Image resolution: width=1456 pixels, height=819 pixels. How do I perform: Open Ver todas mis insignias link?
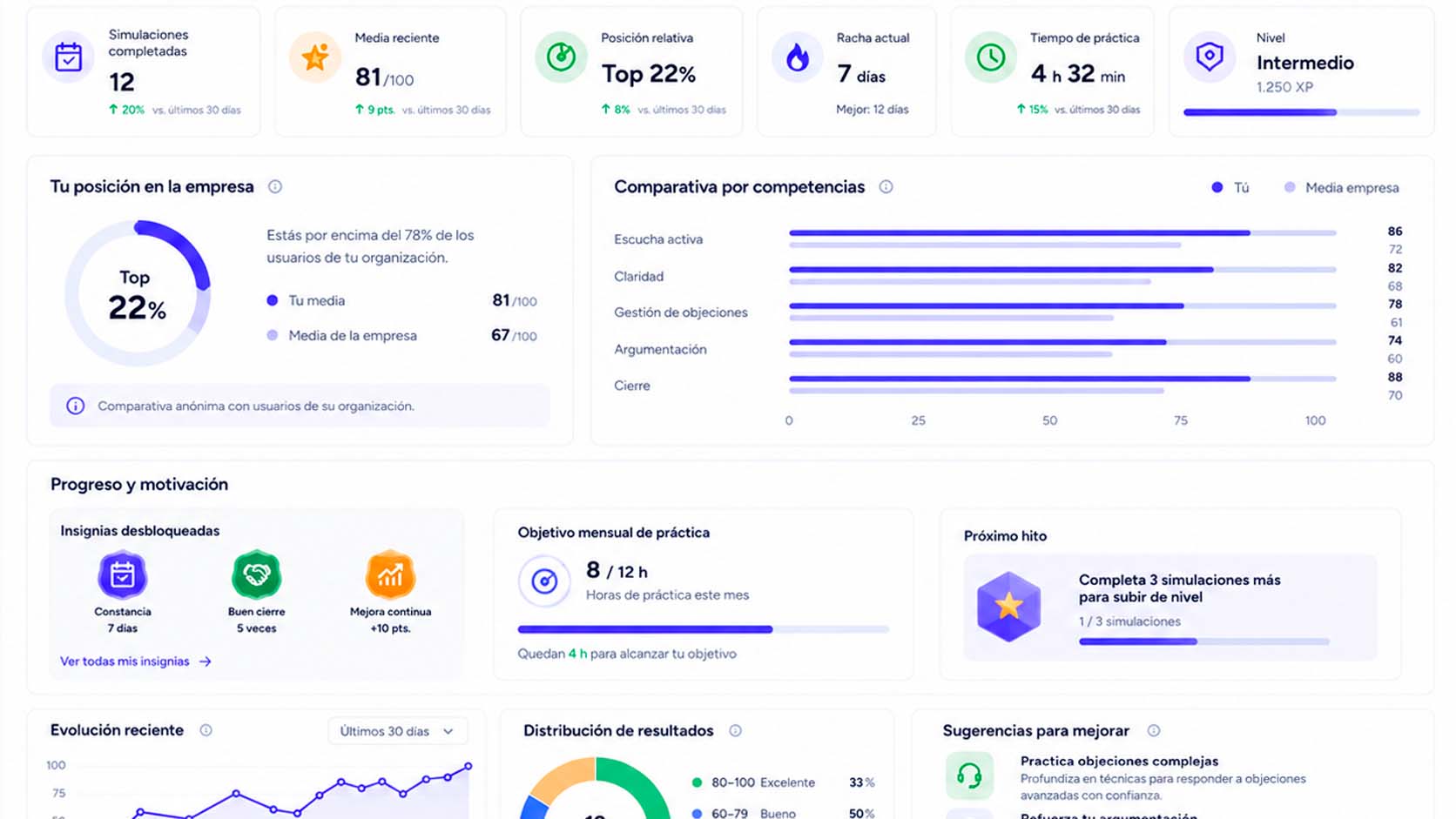point(136,661)
